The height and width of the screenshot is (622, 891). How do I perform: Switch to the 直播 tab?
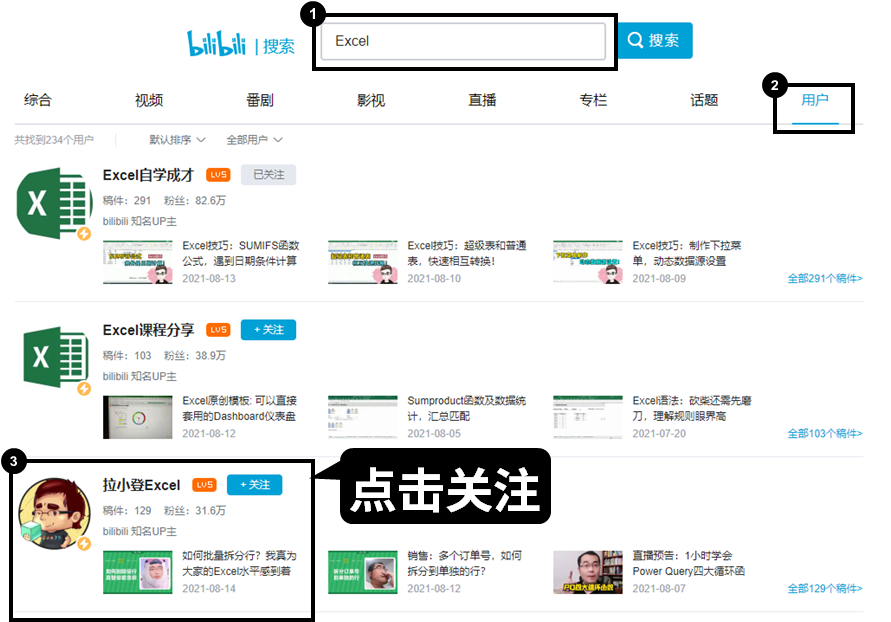pos(482,101)
